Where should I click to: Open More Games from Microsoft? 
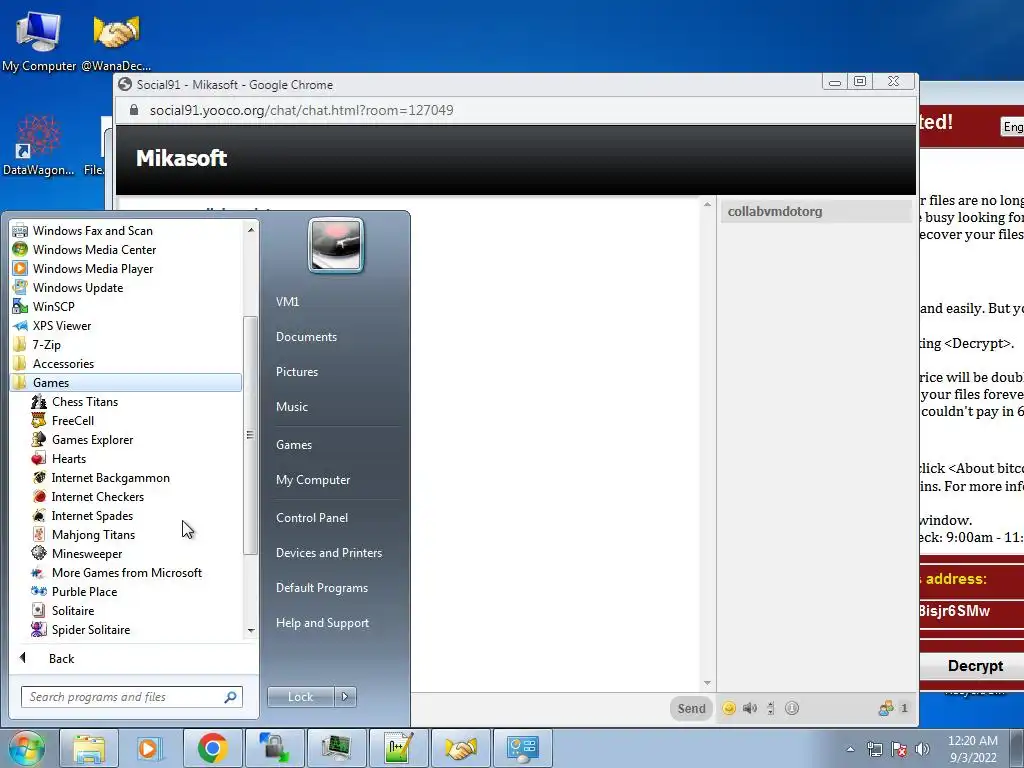coord(127,572)
